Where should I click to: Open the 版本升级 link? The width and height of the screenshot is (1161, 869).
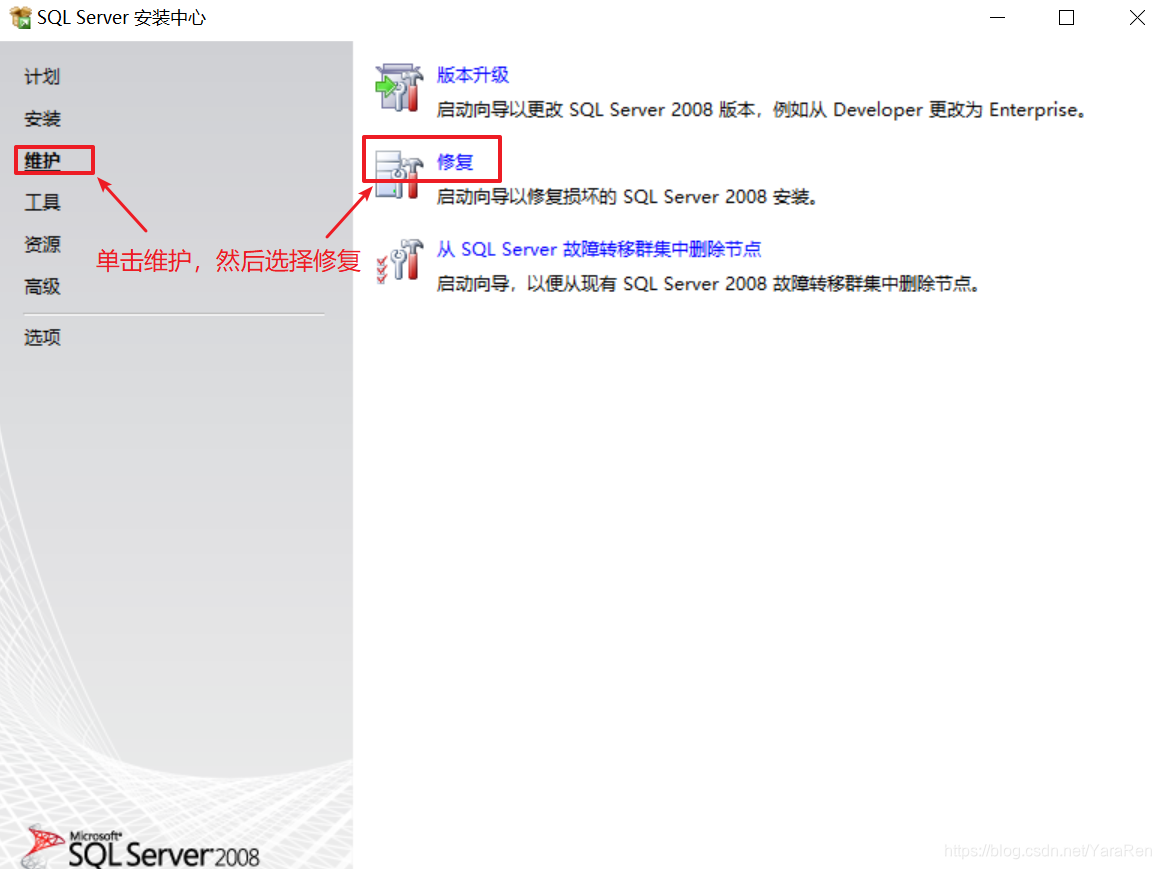(472, 75)
